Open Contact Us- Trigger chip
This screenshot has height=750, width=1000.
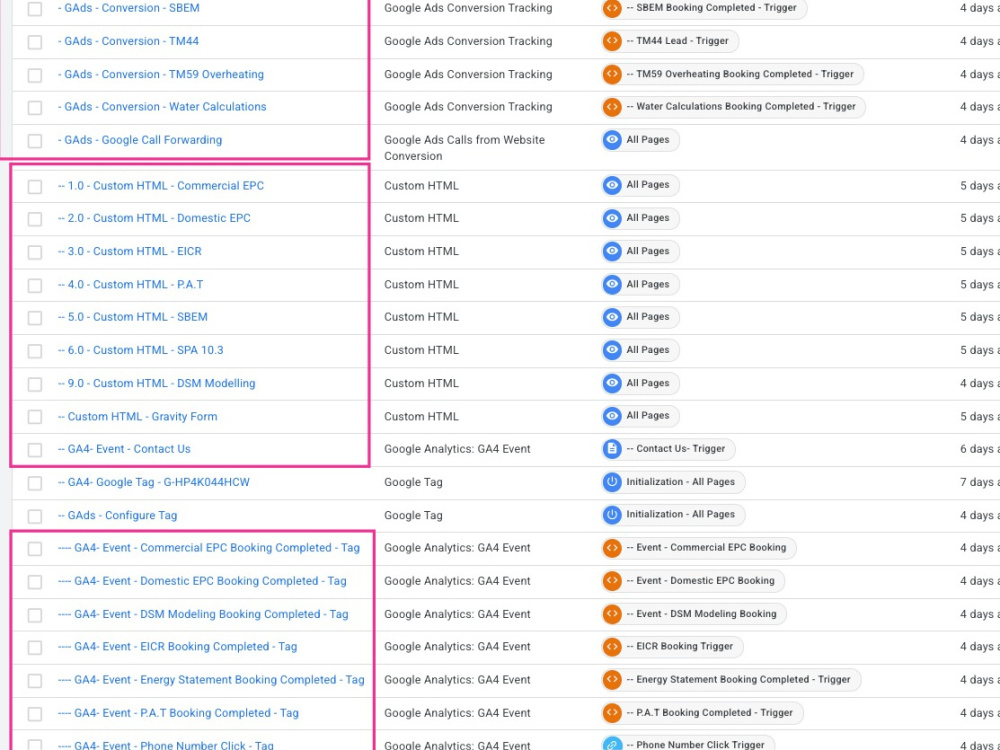pyautogui.click(x=668, y=449)
